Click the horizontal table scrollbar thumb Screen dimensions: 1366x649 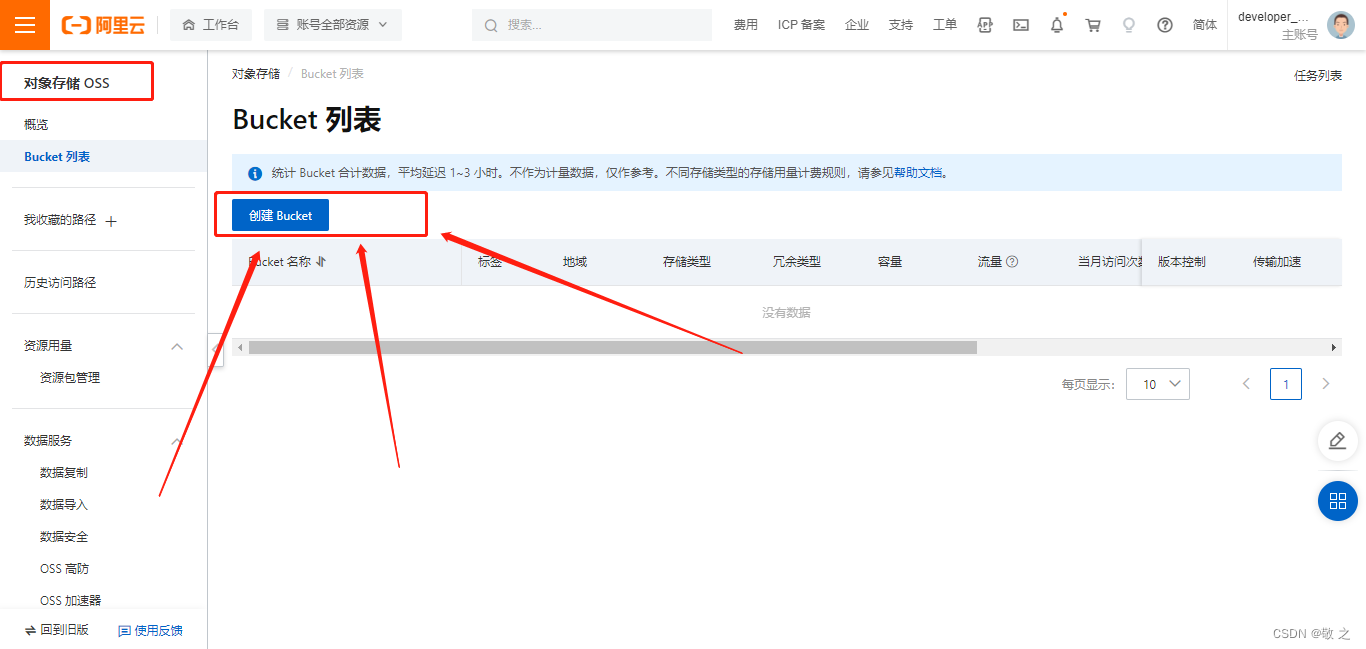tap(613, 347)
